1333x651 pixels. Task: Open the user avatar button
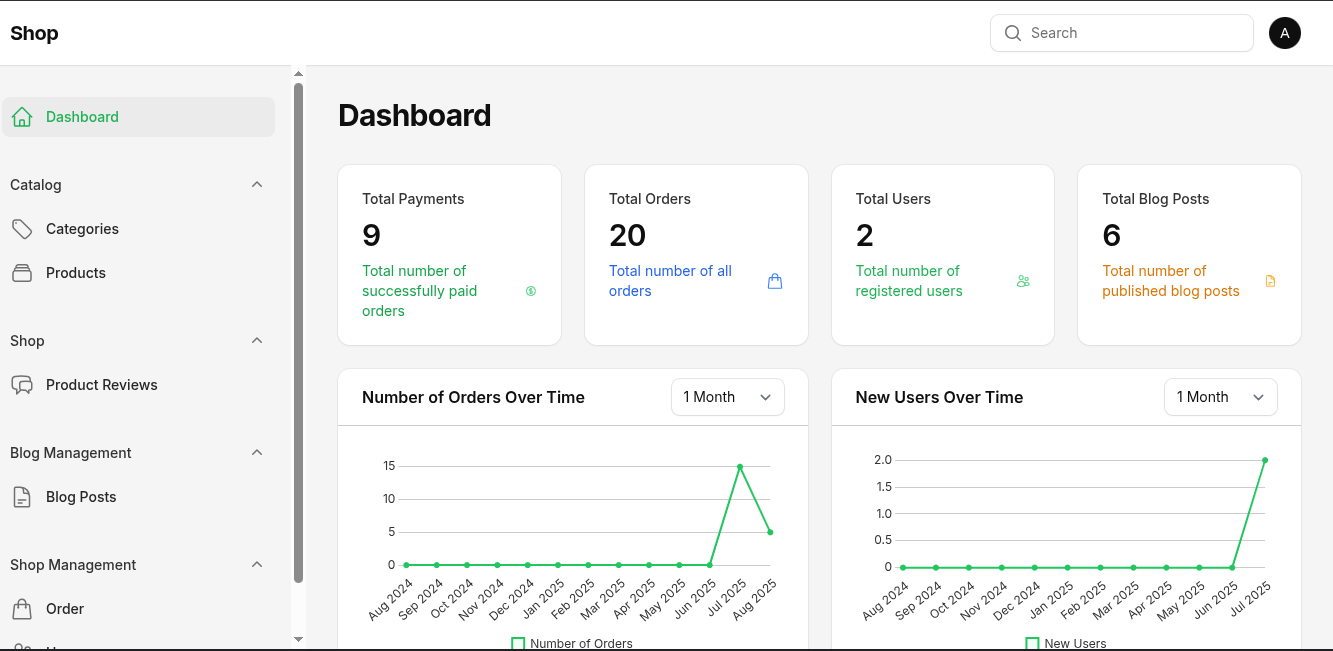1284,33
